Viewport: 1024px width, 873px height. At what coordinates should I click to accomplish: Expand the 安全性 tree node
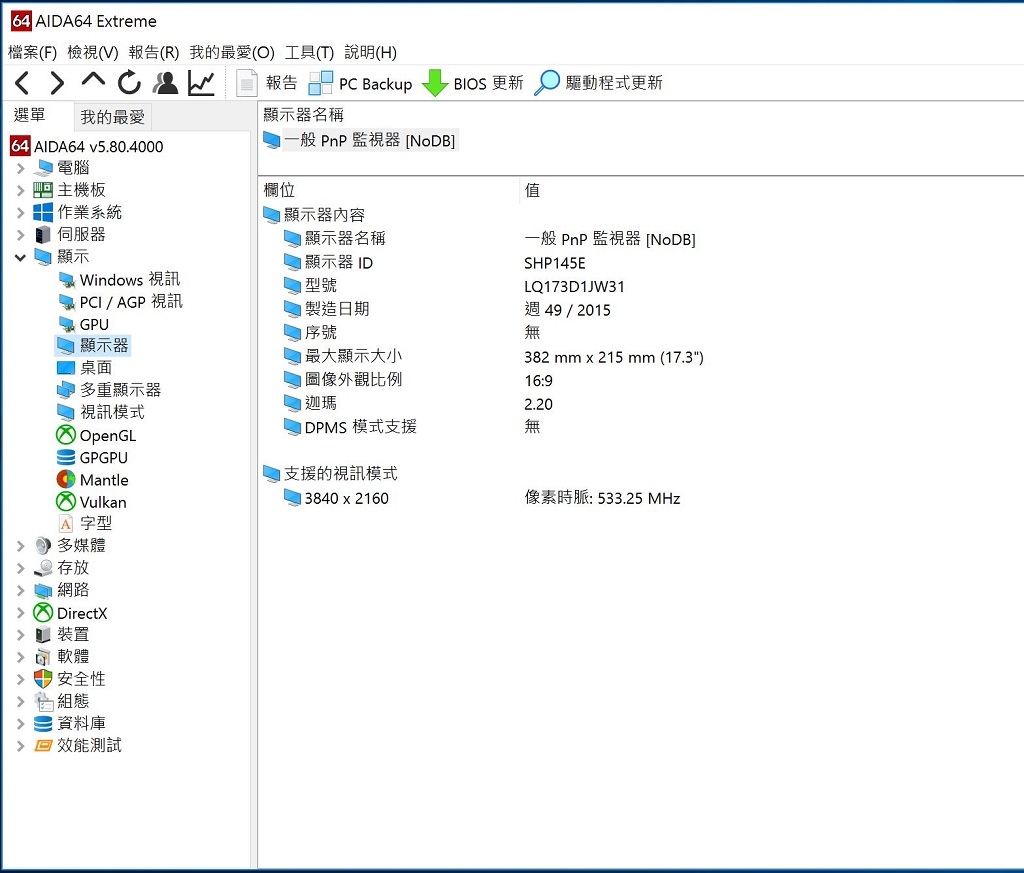click(x=20, y=679)
